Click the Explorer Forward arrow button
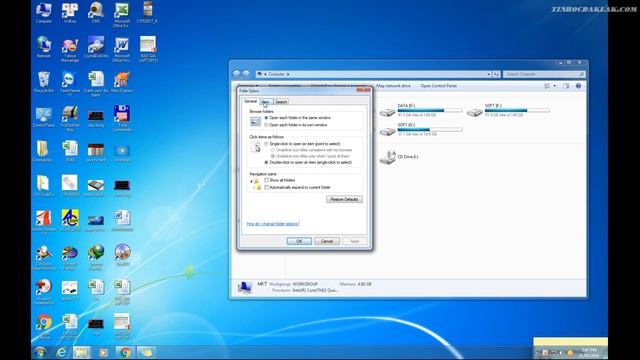 [246, 74]
